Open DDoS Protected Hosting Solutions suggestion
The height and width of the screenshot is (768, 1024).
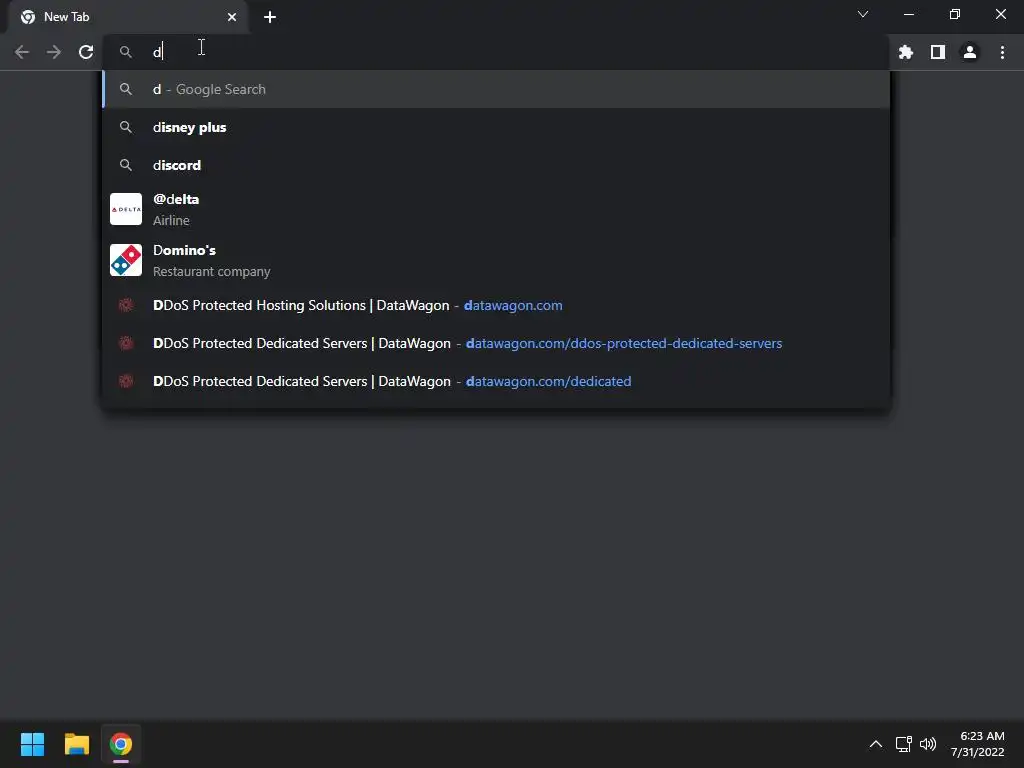pos(496,306)
